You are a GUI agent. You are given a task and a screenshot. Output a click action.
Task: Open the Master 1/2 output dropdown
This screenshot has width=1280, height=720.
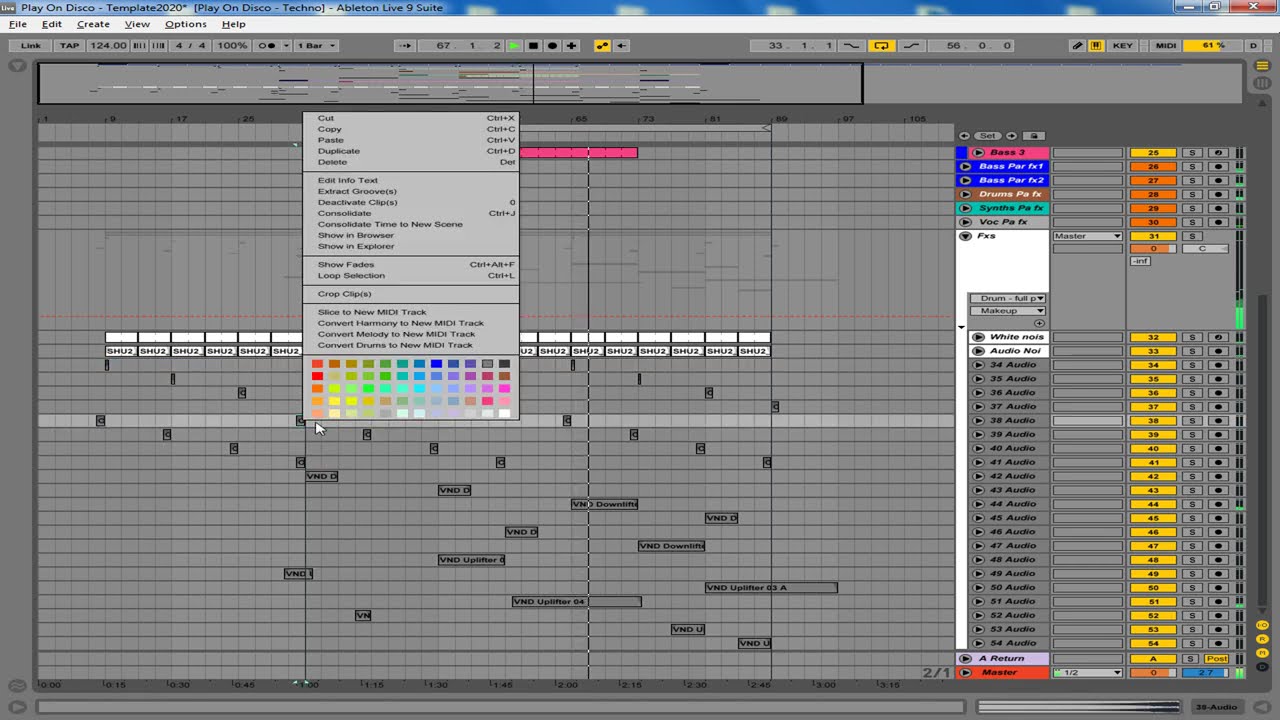(1087, 673)
